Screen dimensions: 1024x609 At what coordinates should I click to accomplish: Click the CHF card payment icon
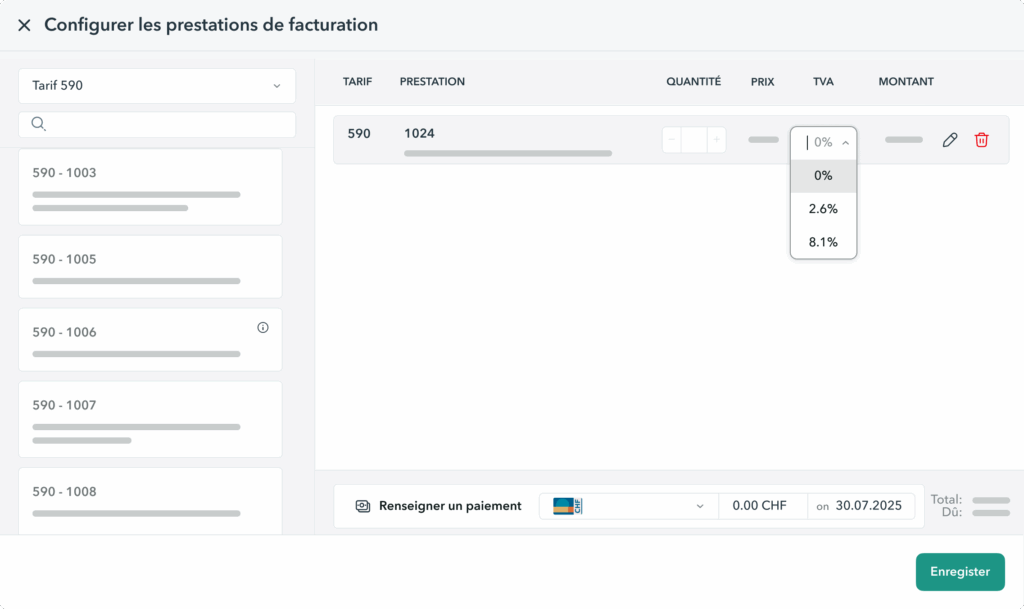568,506
